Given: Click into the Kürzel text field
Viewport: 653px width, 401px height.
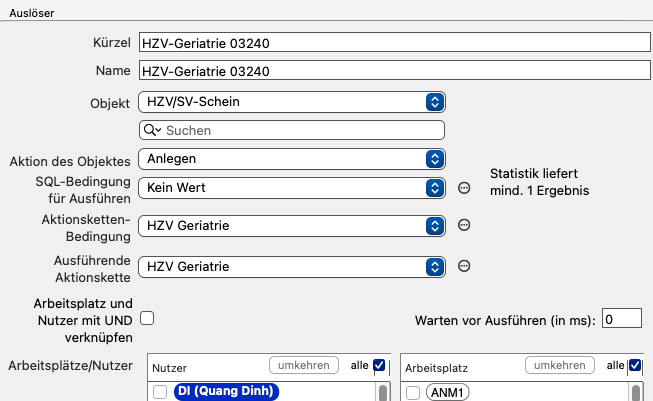Looking at the screenshot, I should point(395,42).
